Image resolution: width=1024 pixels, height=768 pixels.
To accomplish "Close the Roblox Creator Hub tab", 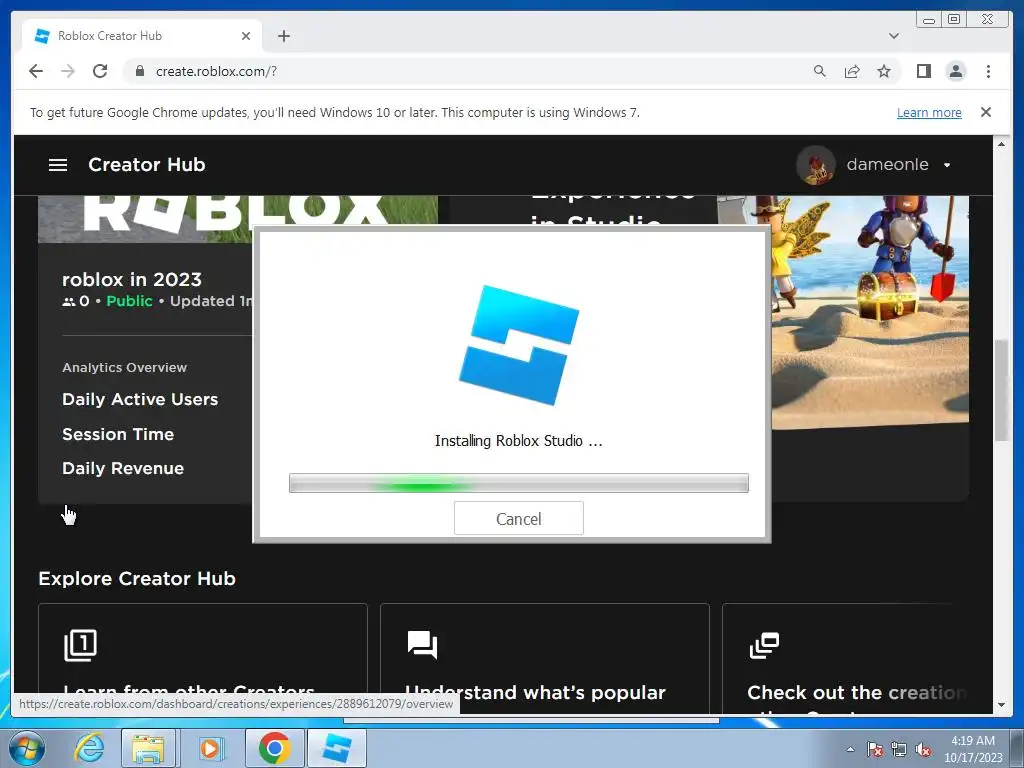I will [246, 36].
